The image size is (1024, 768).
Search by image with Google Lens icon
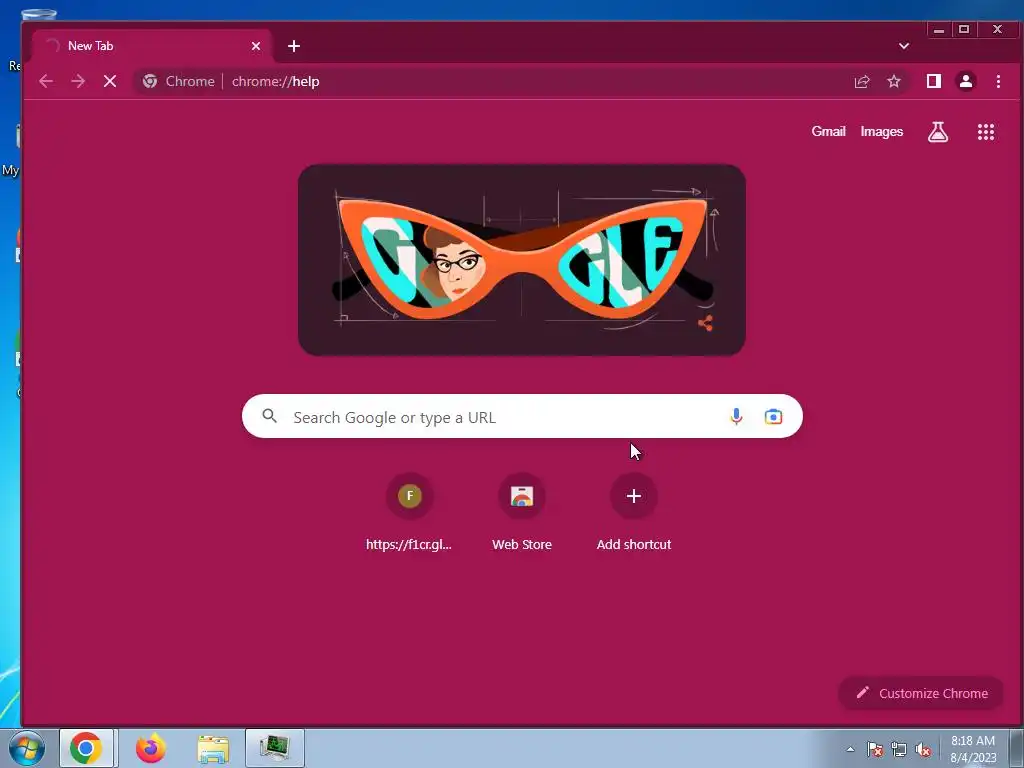click(773, 417)
